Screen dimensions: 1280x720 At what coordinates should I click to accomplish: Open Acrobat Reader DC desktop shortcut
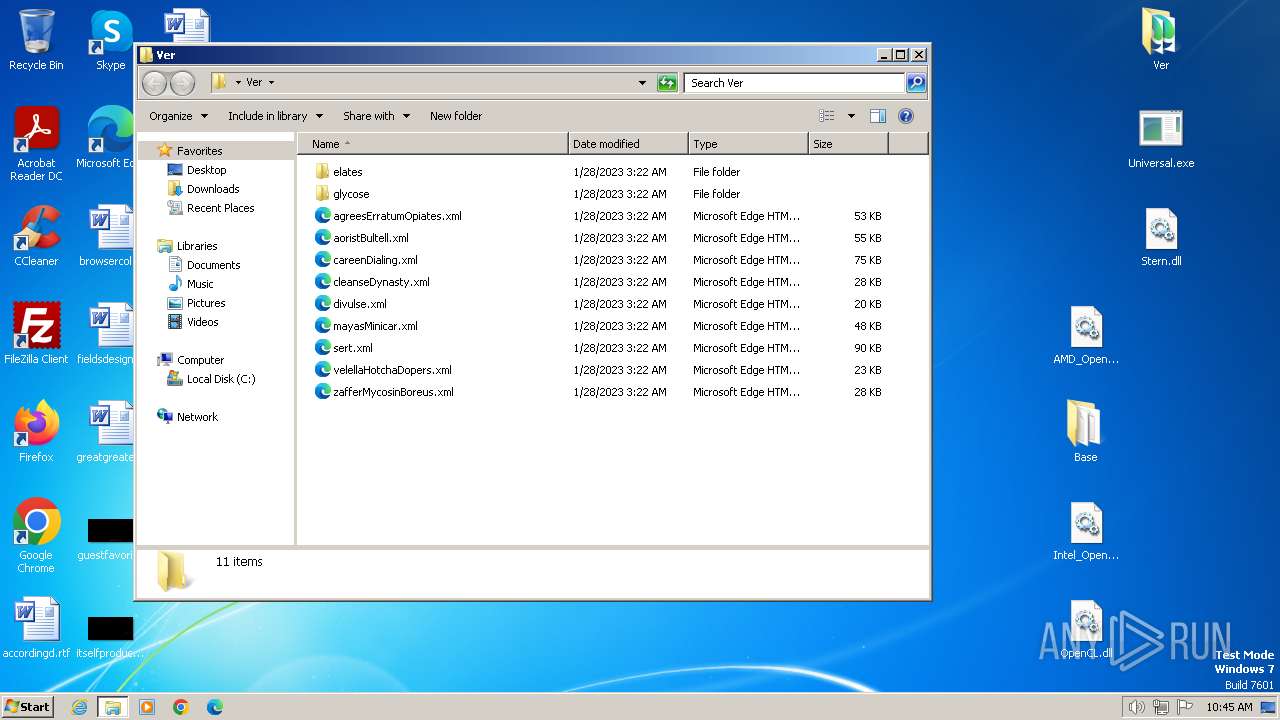tap(36, 144)
